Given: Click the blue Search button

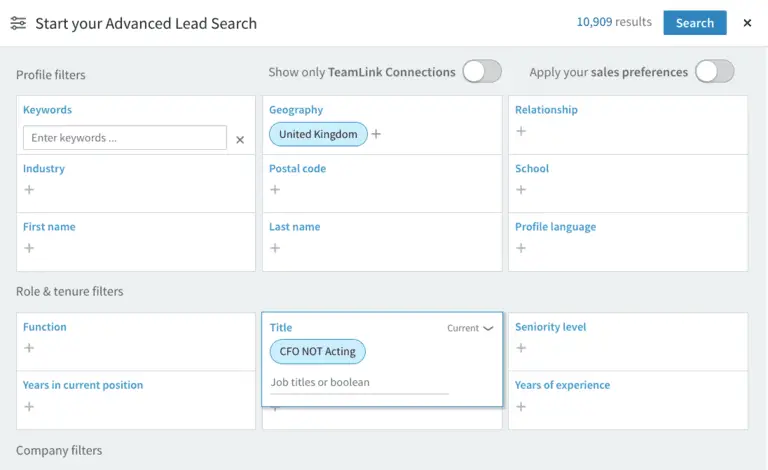Looking at the screenshot, I should click(x=694, y=23).
